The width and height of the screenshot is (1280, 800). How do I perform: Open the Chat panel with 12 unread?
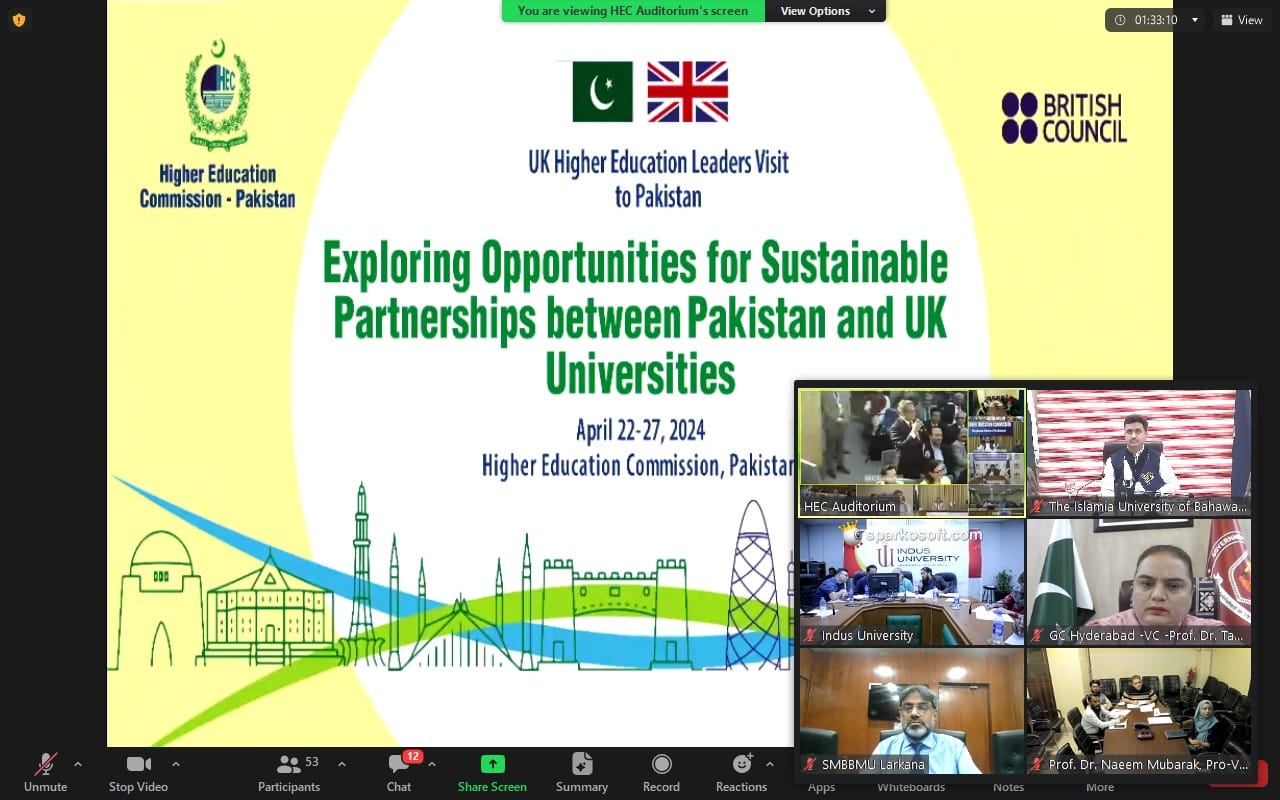coord(399,771)
